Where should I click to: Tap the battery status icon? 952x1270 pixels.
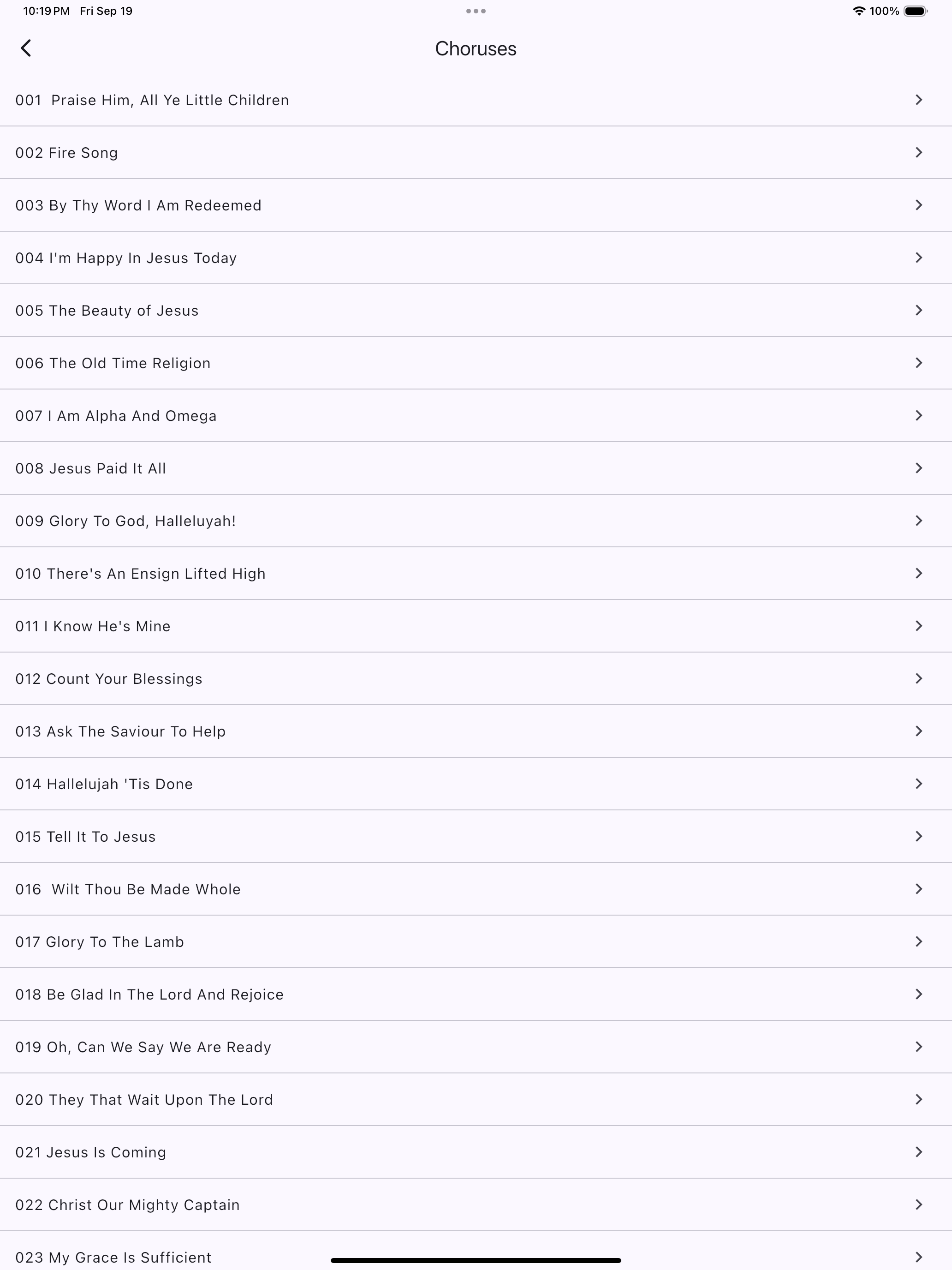click(x=916, y=11)
